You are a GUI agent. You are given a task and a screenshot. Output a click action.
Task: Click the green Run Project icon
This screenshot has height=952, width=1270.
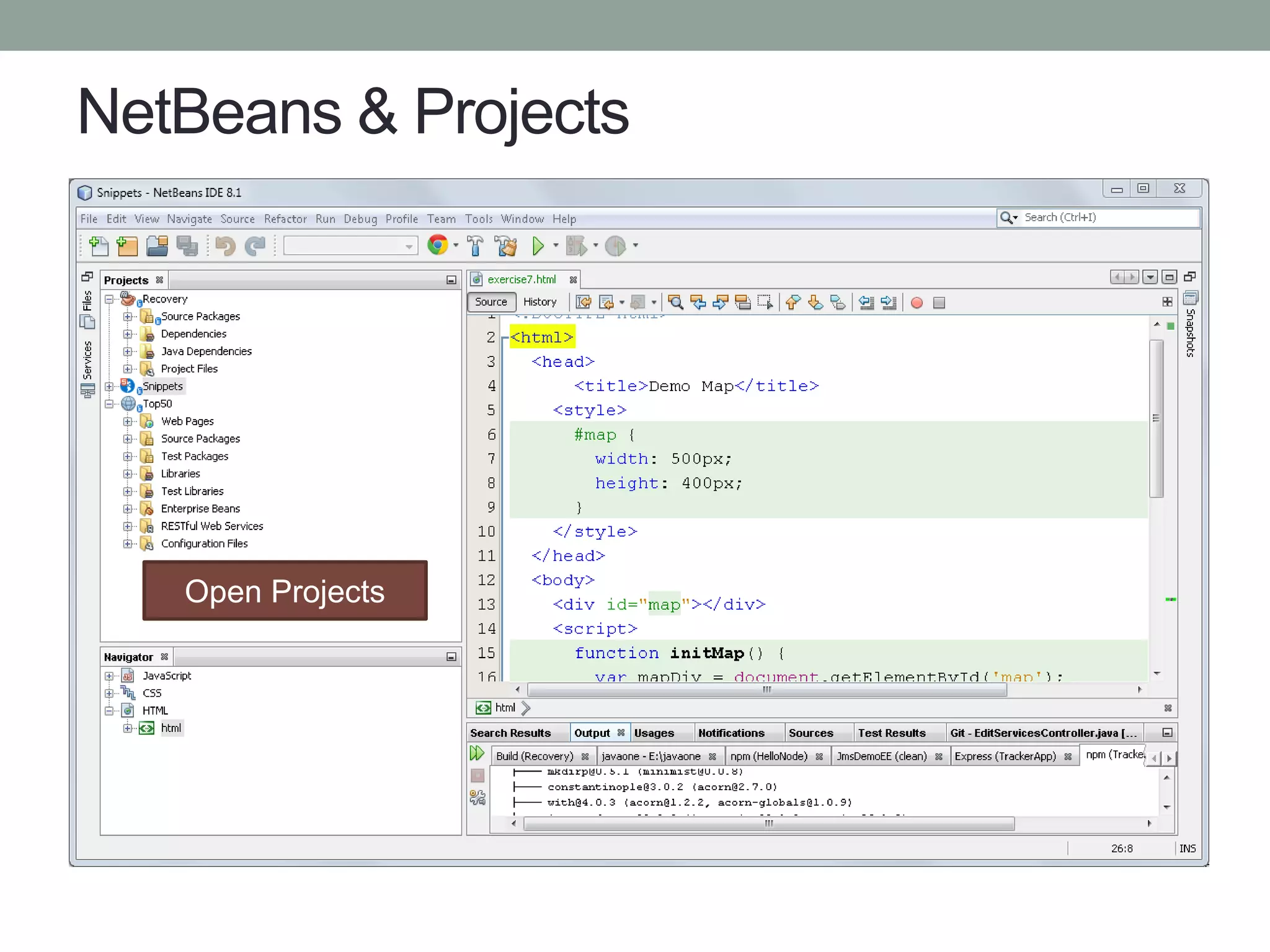click(538, 246)
